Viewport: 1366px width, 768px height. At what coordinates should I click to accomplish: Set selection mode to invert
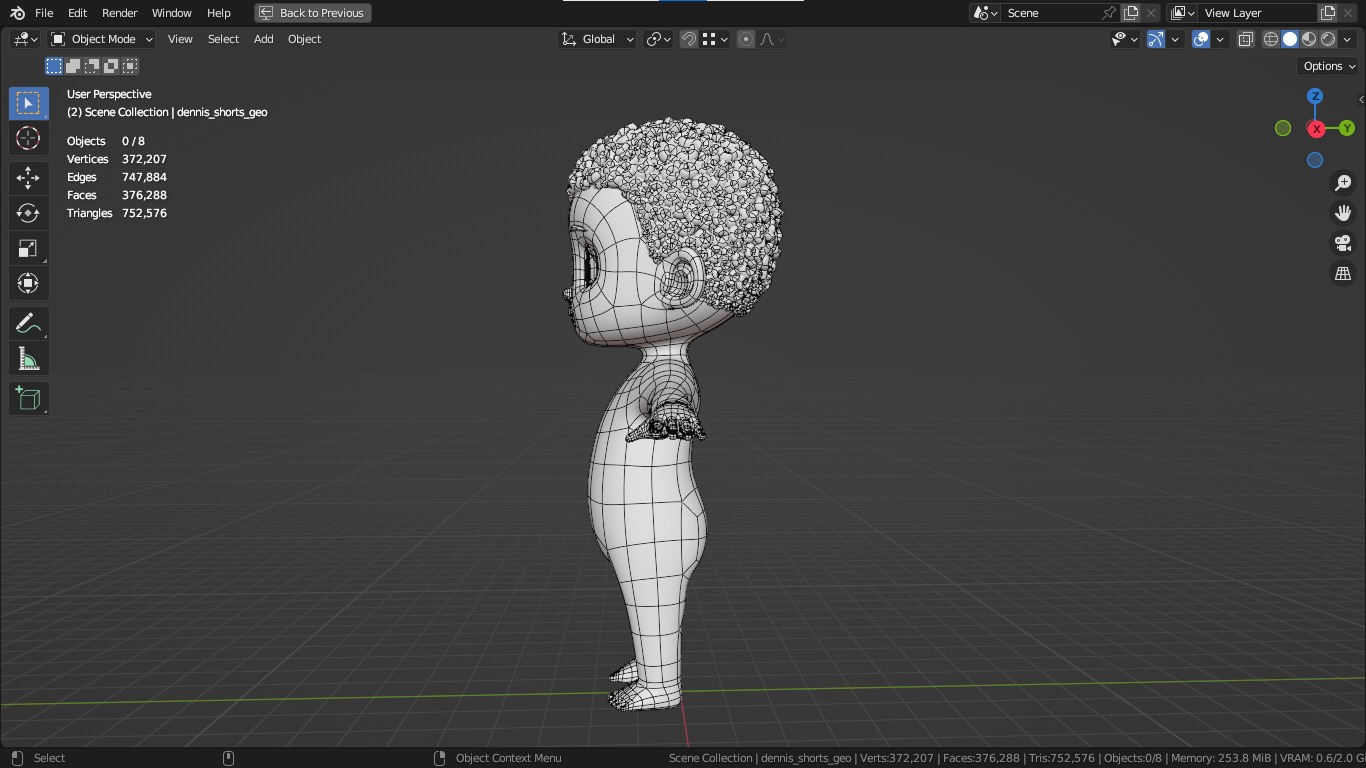point(111,66)
